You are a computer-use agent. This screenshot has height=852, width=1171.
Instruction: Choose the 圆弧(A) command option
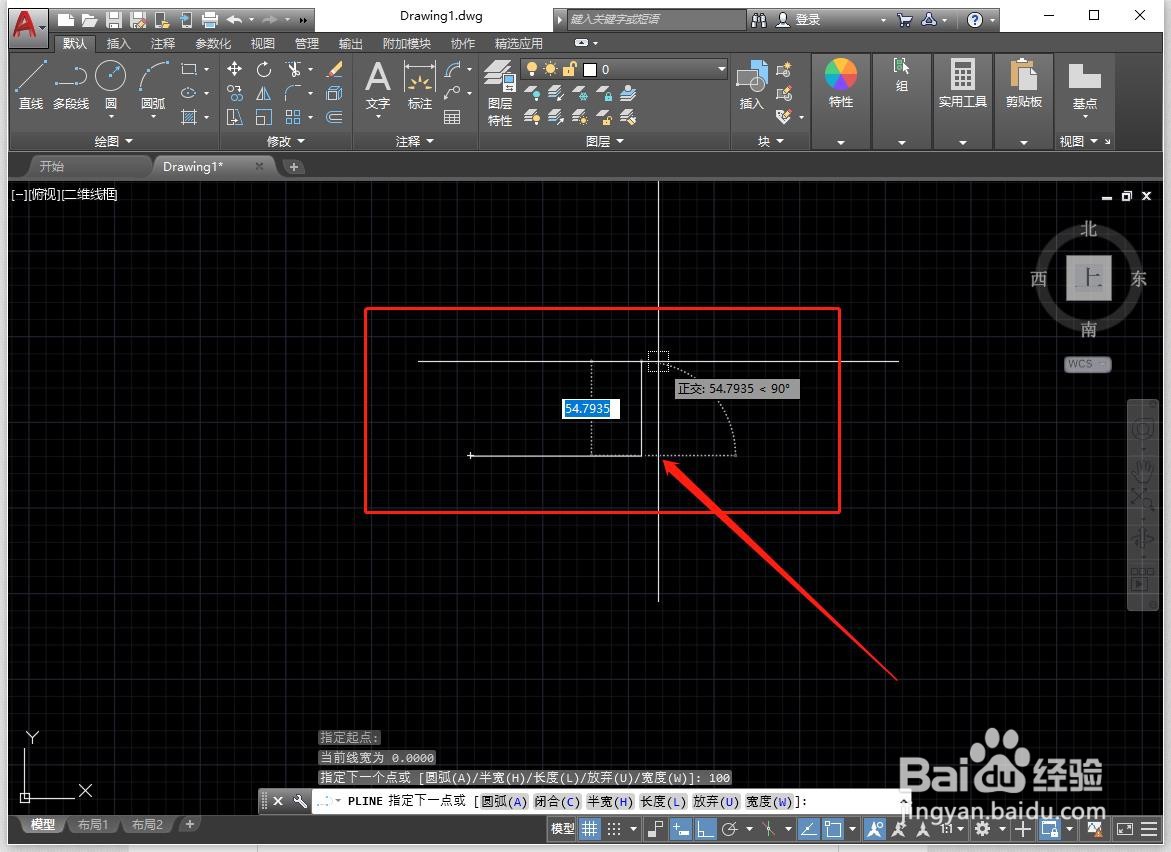pyautogui.click(x=503, y=801)
